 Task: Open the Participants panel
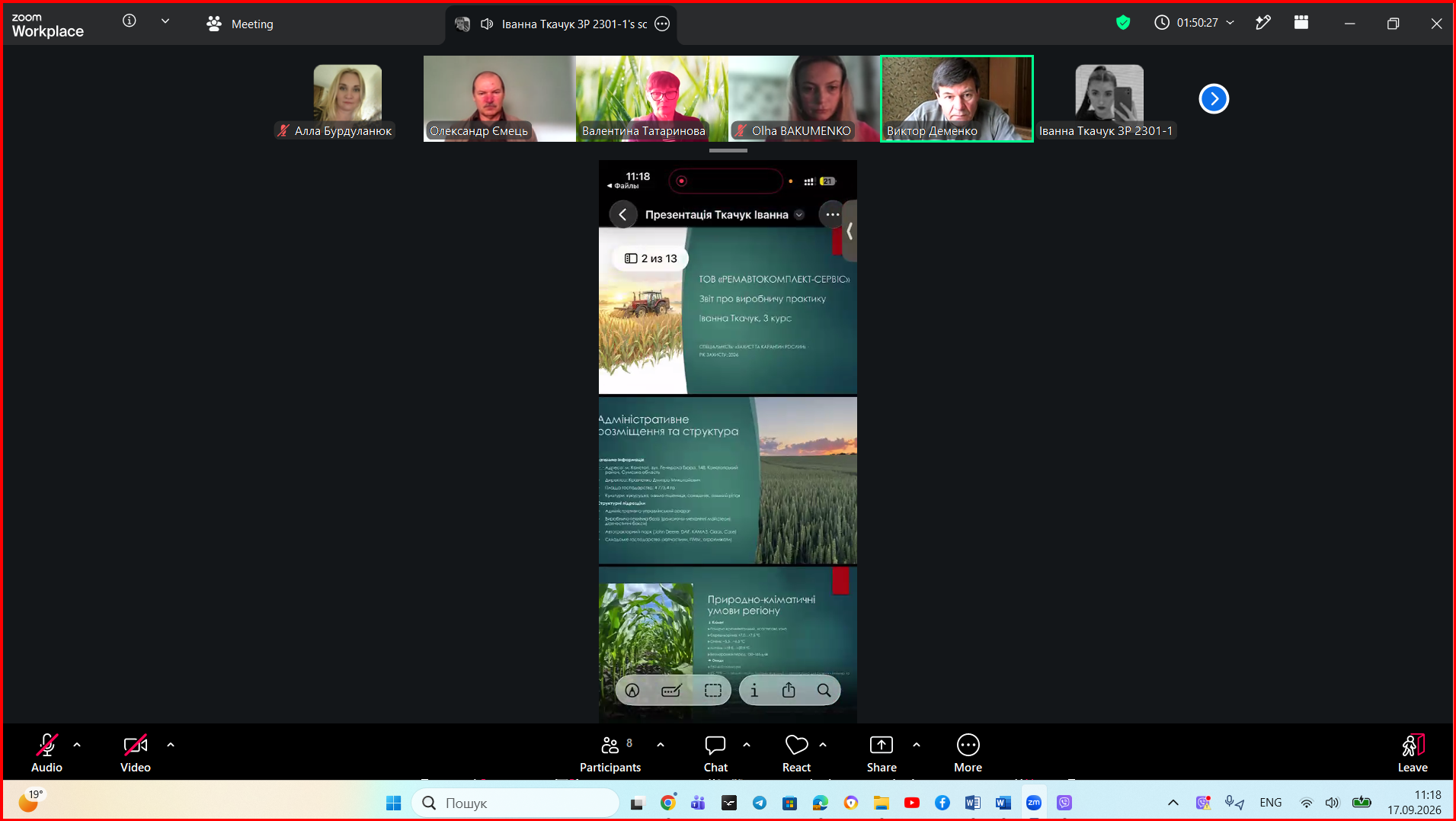coord(610,754)
